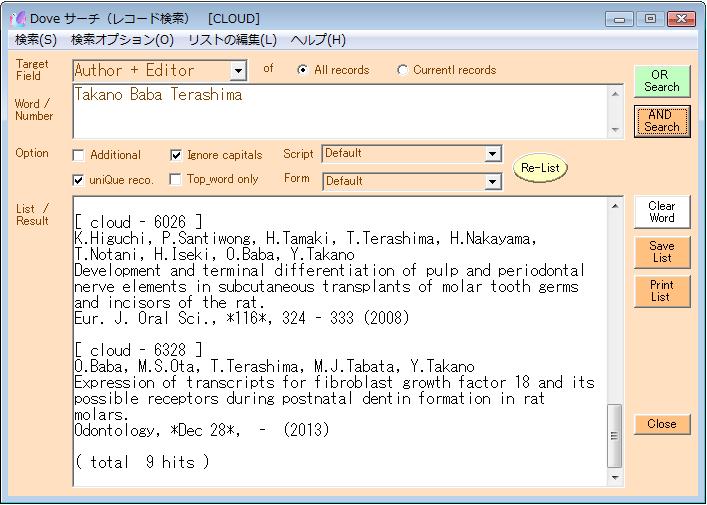Click the Dove app icon in title bar
Image resolution: width=707 pixels, height=505 pixels.
coord(17,18)
